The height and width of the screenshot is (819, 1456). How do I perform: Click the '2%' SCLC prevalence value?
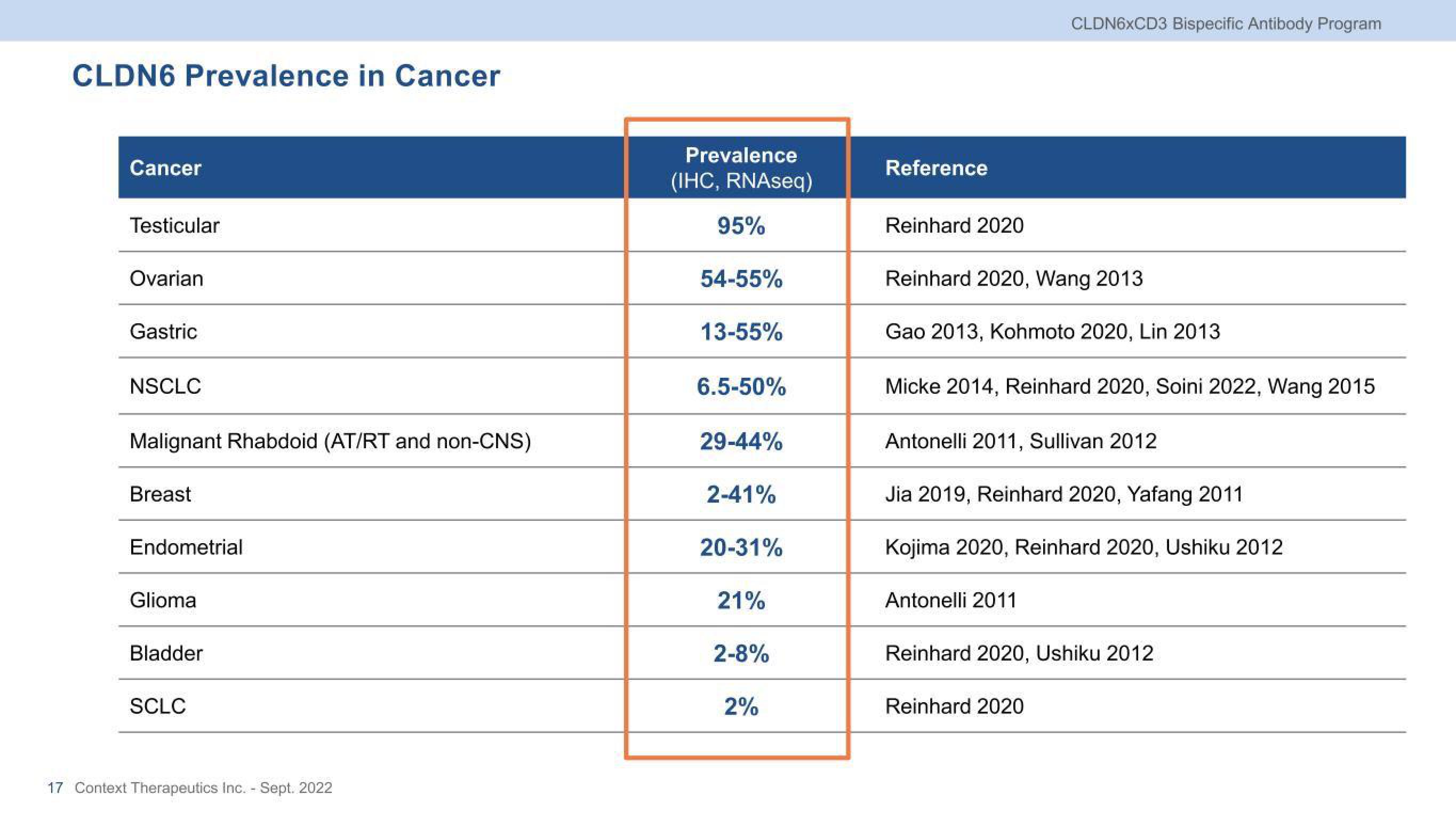tap(741, 707)
